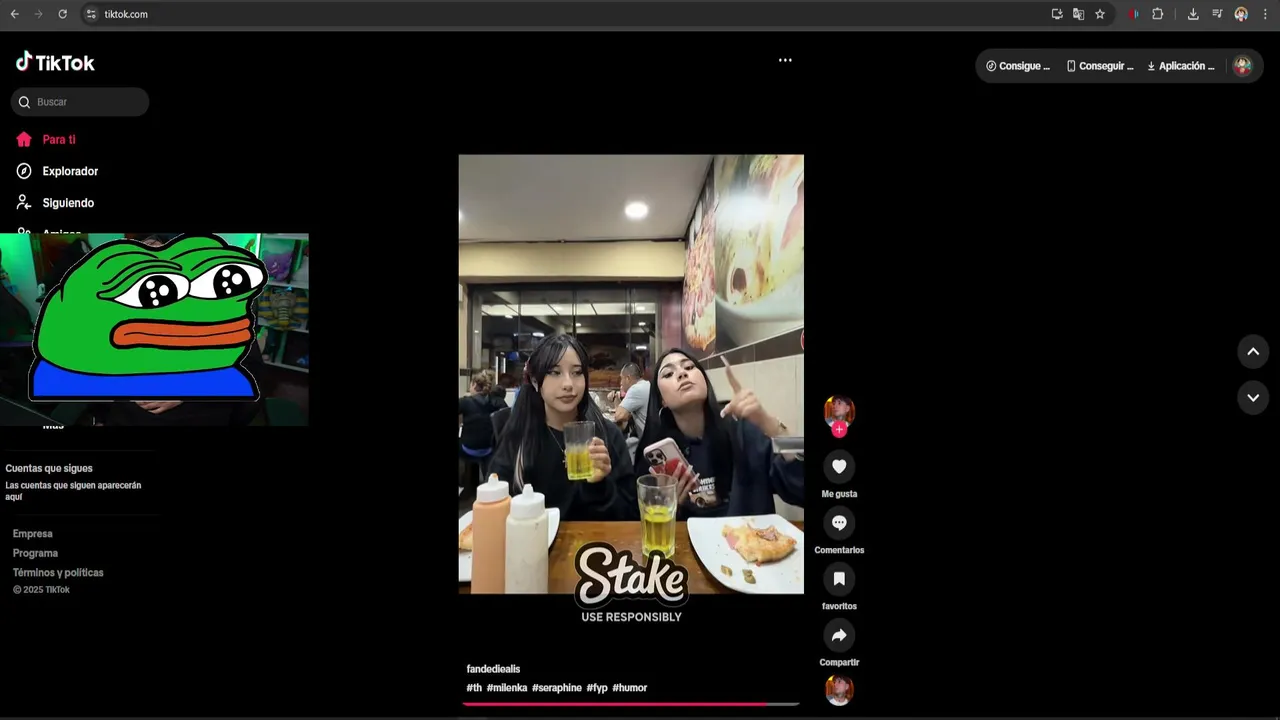The image size is (1280, 720).
Task: Click the © 2025 TikTok text
Action: tap(41, 590)
